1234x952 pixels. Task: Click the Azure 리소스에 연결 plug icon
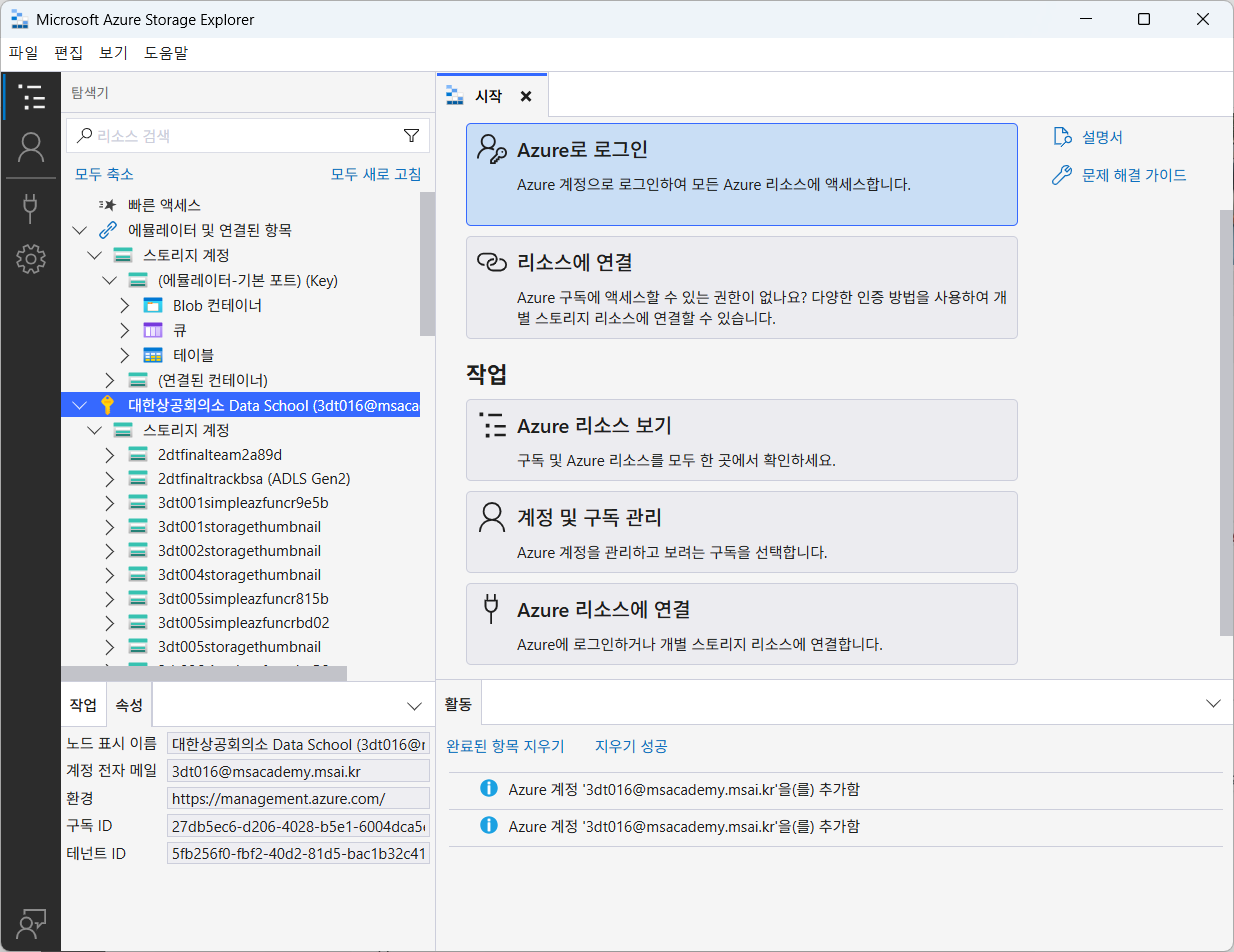[491, 610]
